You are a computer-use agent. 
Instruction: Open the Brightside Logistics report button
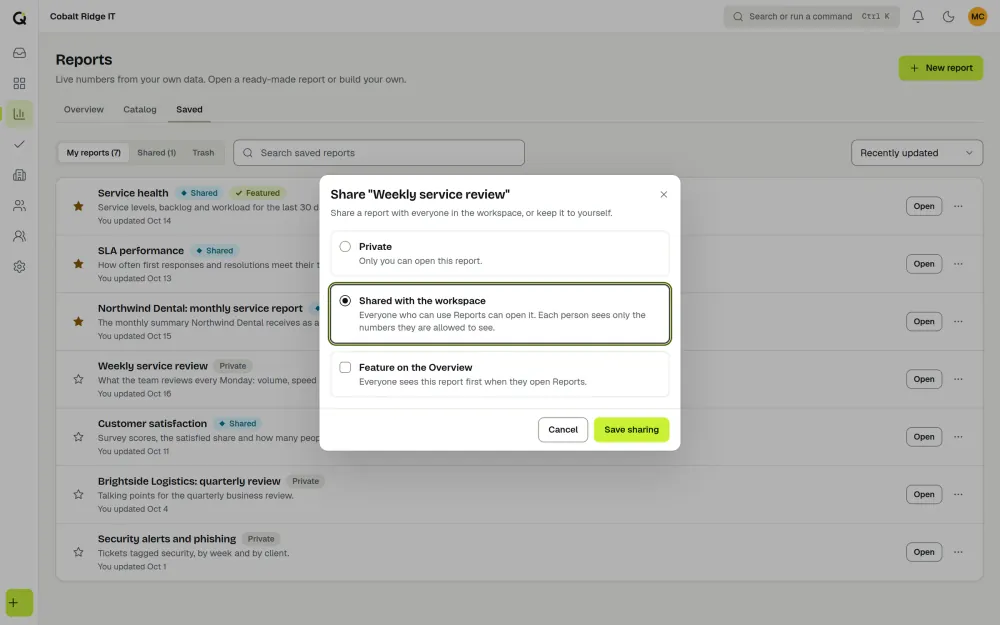coord(923,494)
